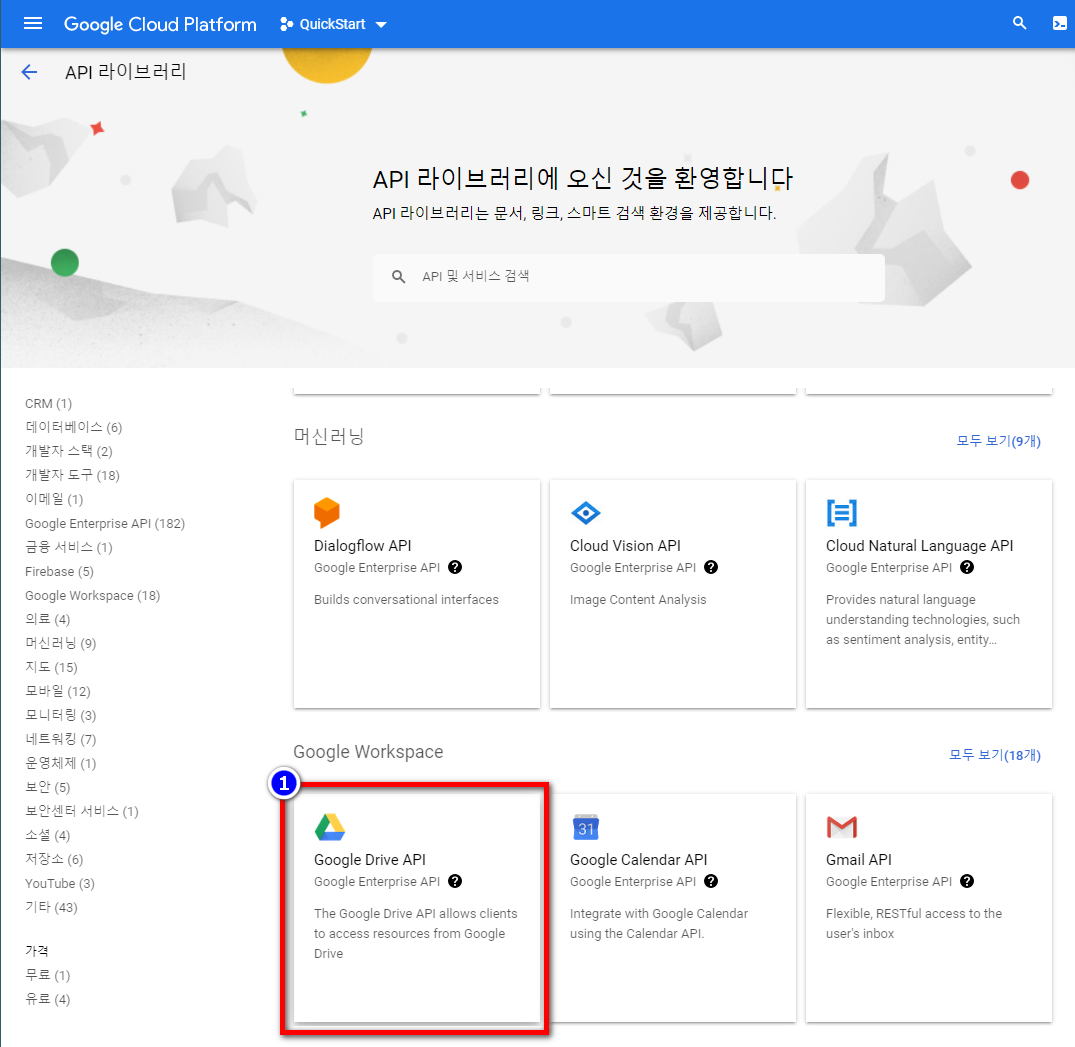
Task: Click help icon on Google Calendar API card
Action: point(711,881)
